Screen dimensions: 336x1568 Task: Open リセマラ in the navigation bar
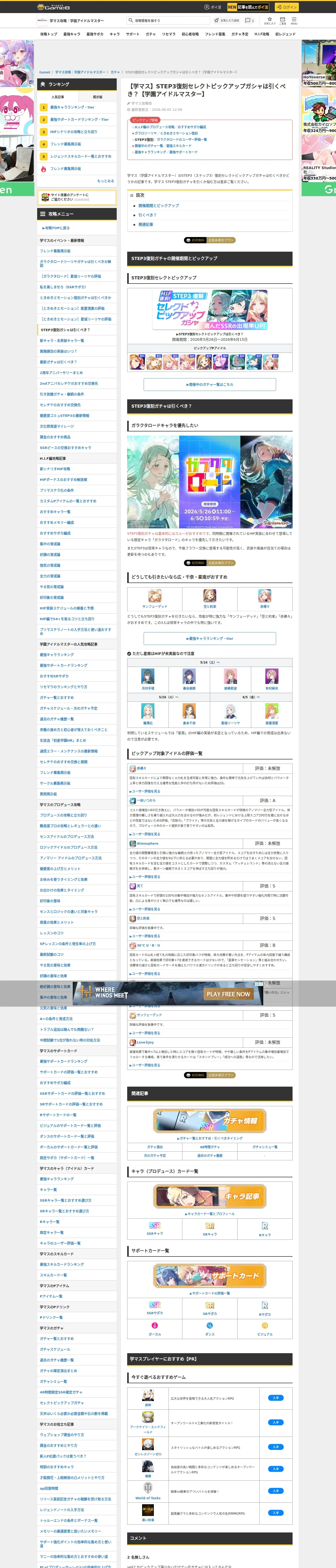pos(169,34)
